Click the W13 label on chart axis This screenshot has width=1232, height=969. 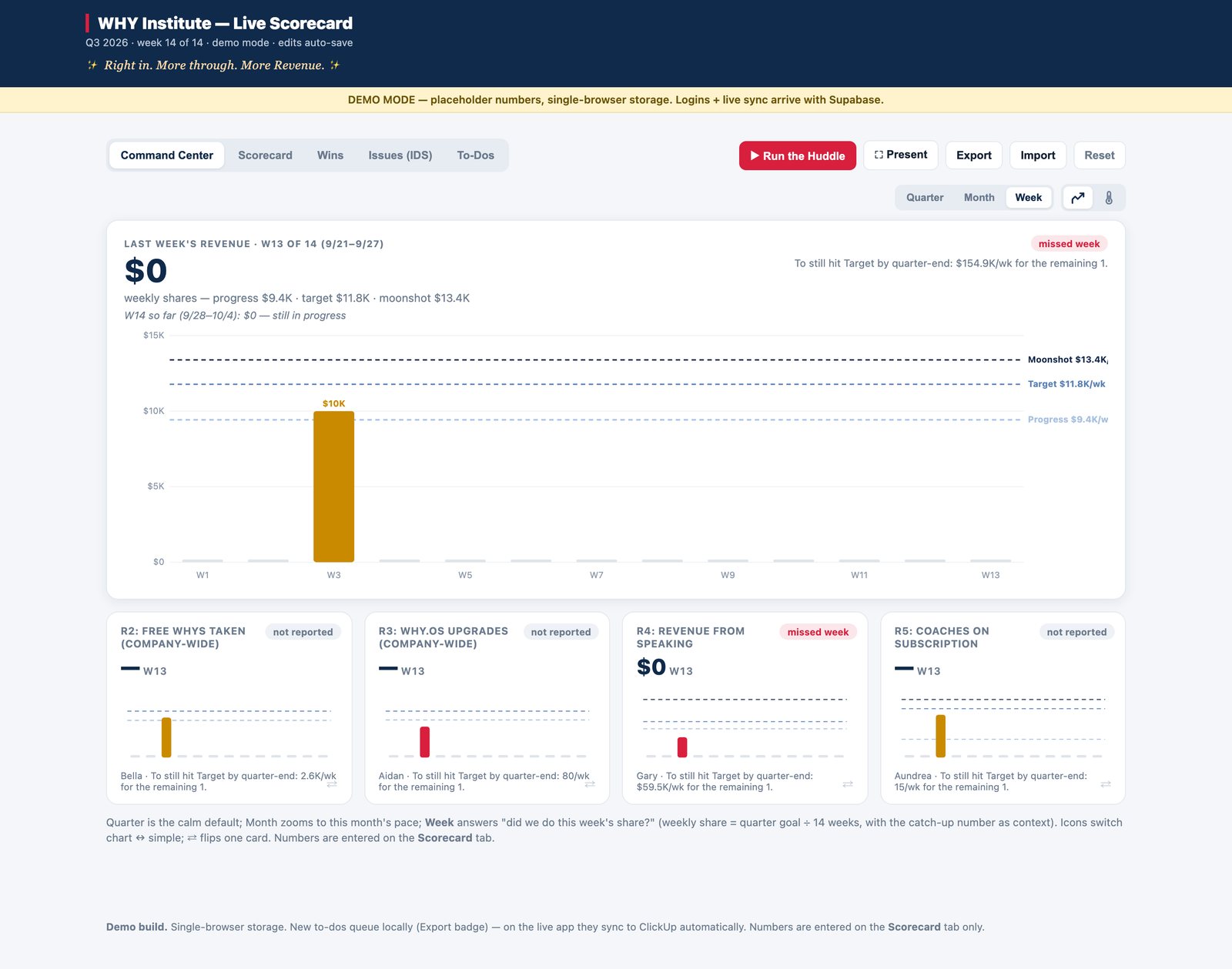[x=990, y=575]
